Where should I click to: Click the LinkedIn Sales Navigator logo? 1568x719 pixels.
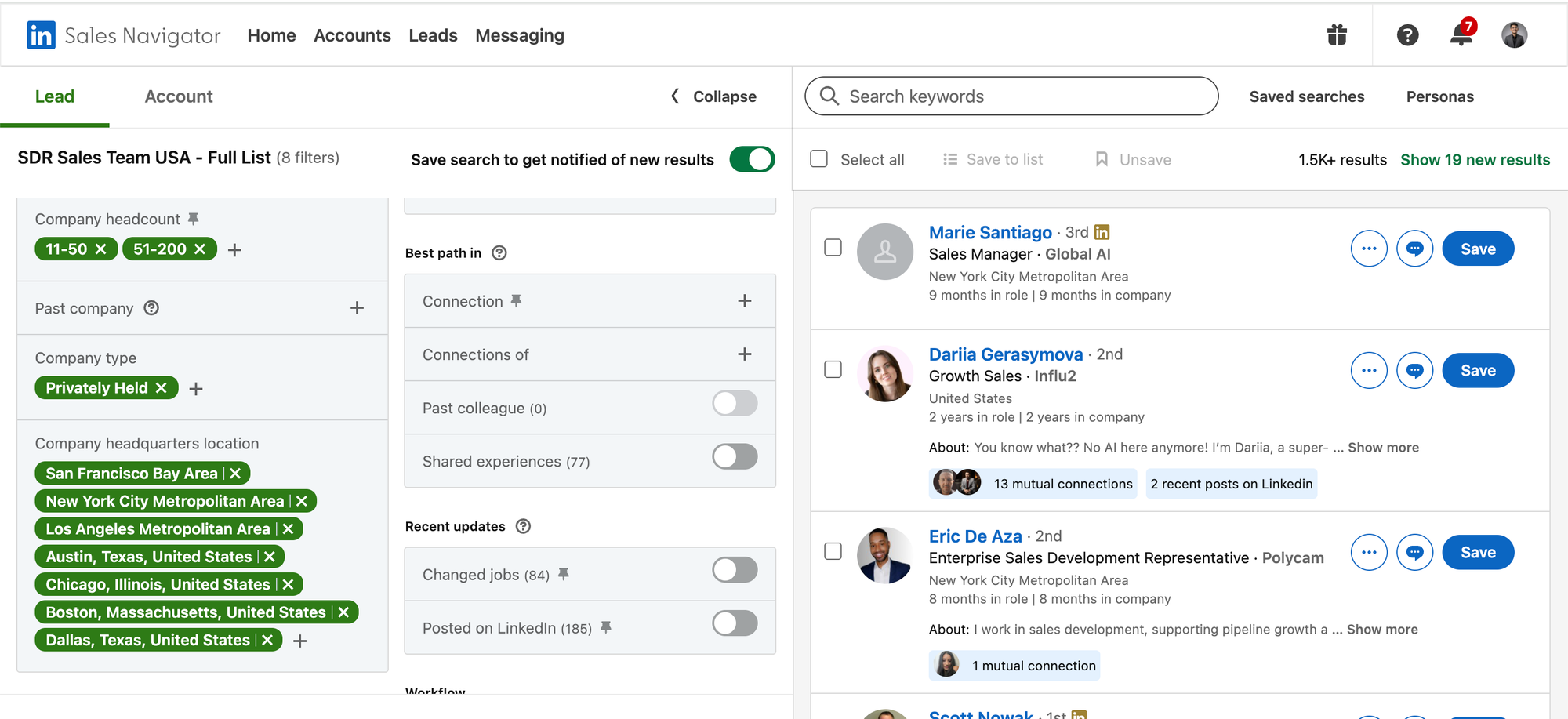coord(124,35)
